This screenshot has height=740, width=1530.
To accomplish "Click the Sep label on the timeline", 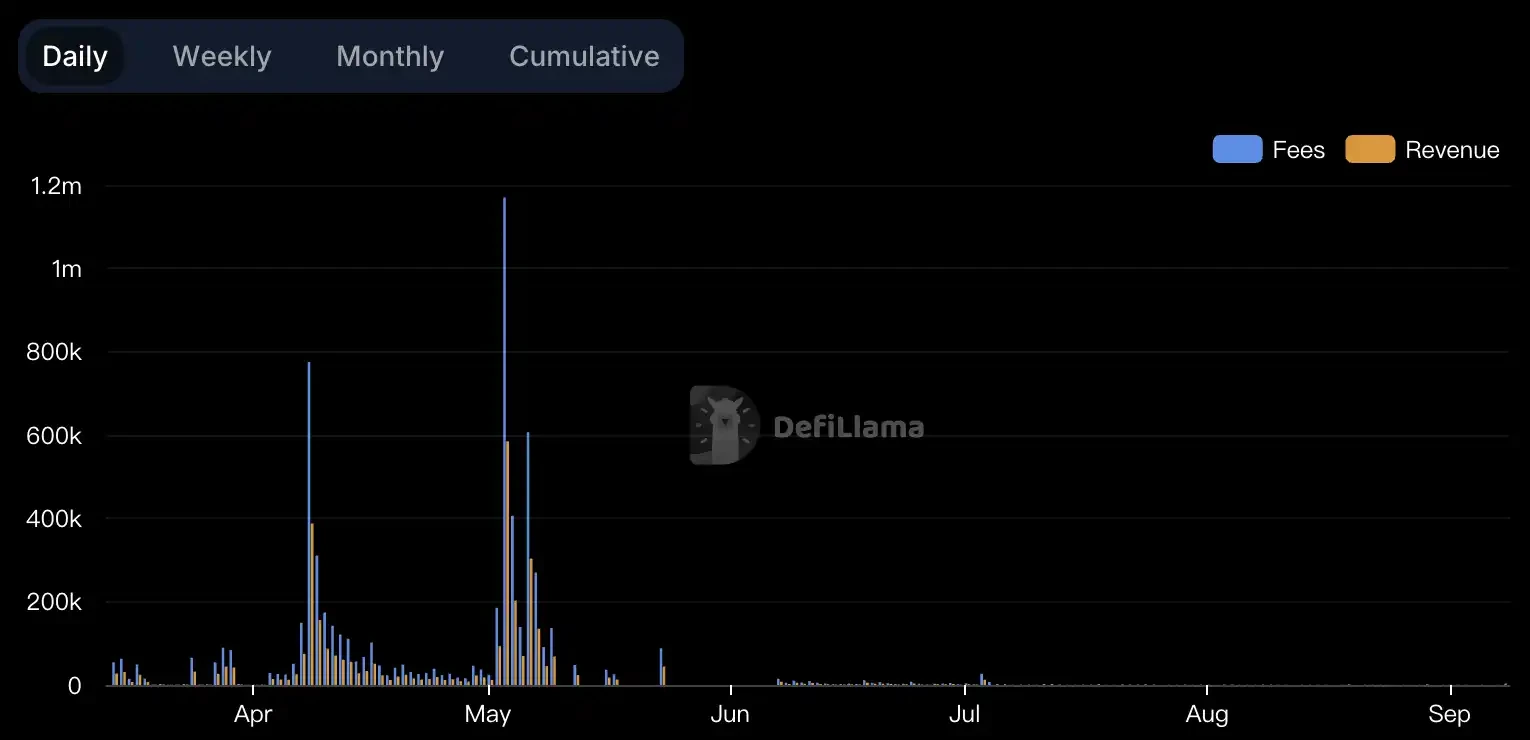I will tap(1449, 714).
